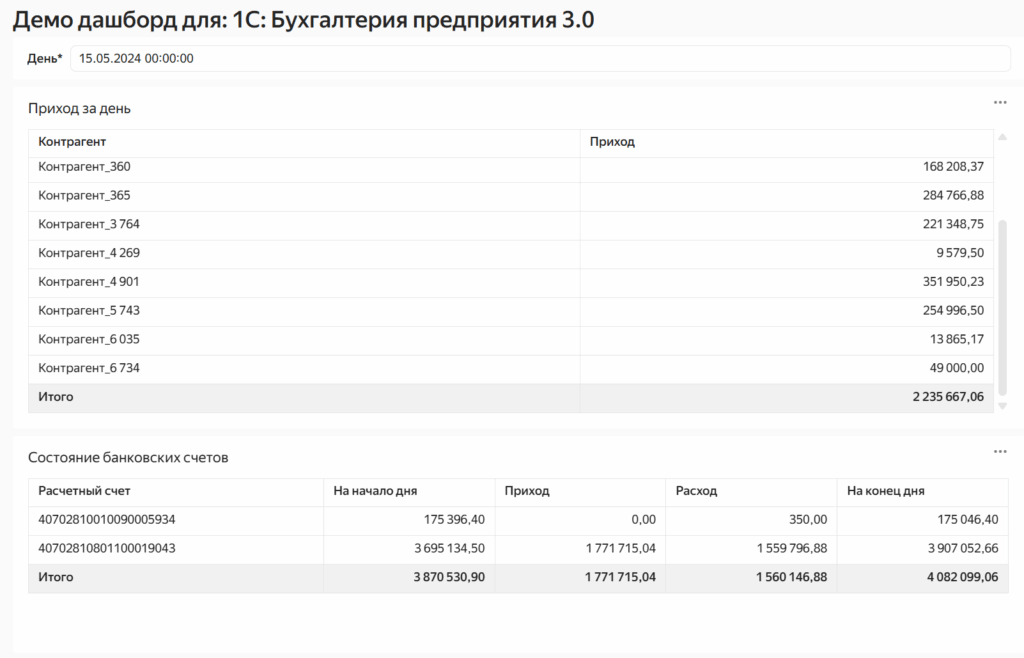This screenshot has width=1024, height=658.
Task: Click the Состояние банковских счетов widget title
Action: tap(128, 458)
